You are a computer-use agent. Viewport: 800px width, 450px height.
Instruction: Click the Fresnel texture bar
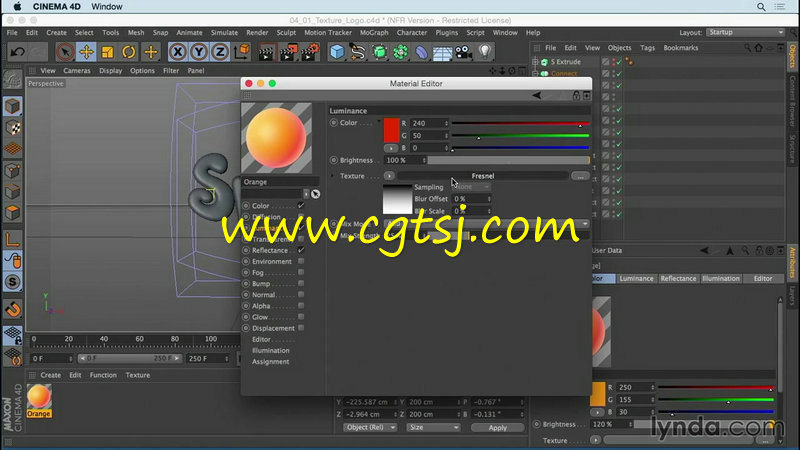pos(483,176)
